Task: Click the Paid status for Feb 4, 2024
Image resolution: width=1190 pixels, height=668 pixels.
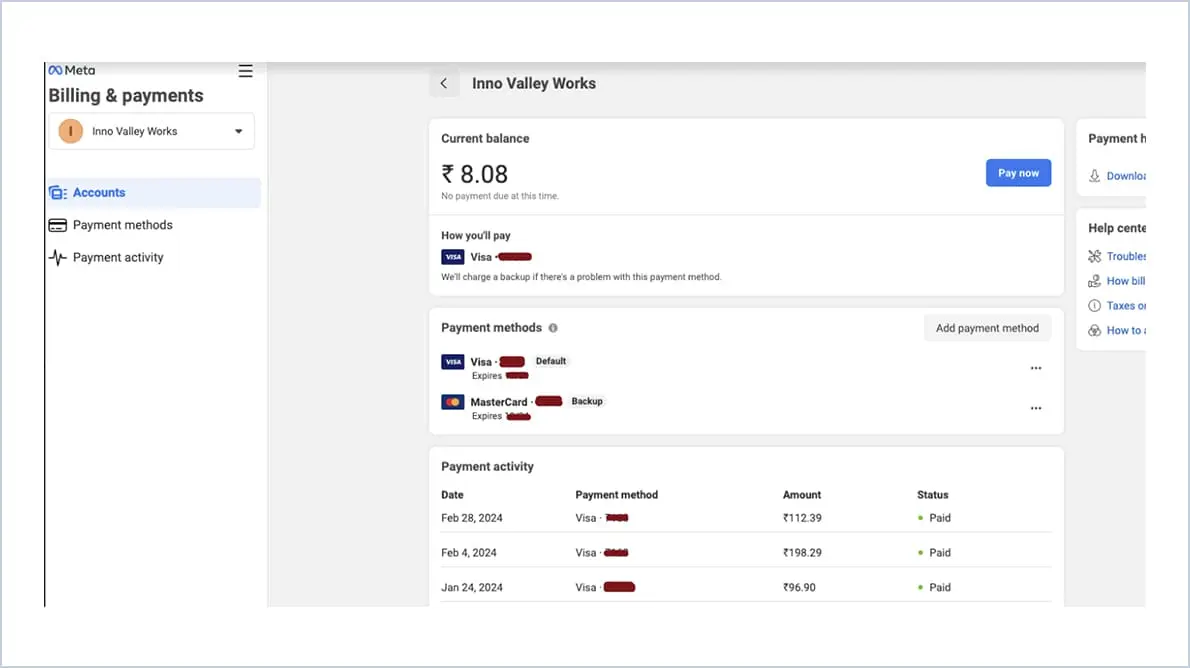Action: tap(934, 553)
